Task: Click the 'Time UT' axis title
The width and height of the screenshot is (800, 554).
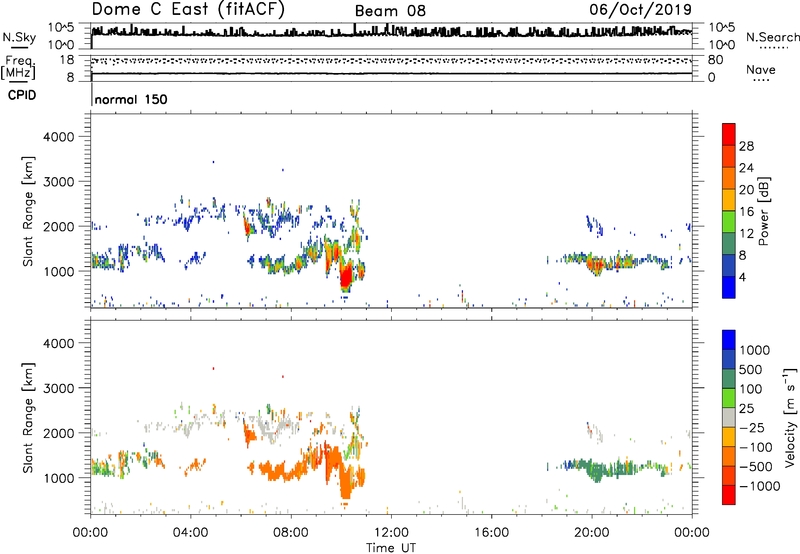Action: click(x=391, y=548)
